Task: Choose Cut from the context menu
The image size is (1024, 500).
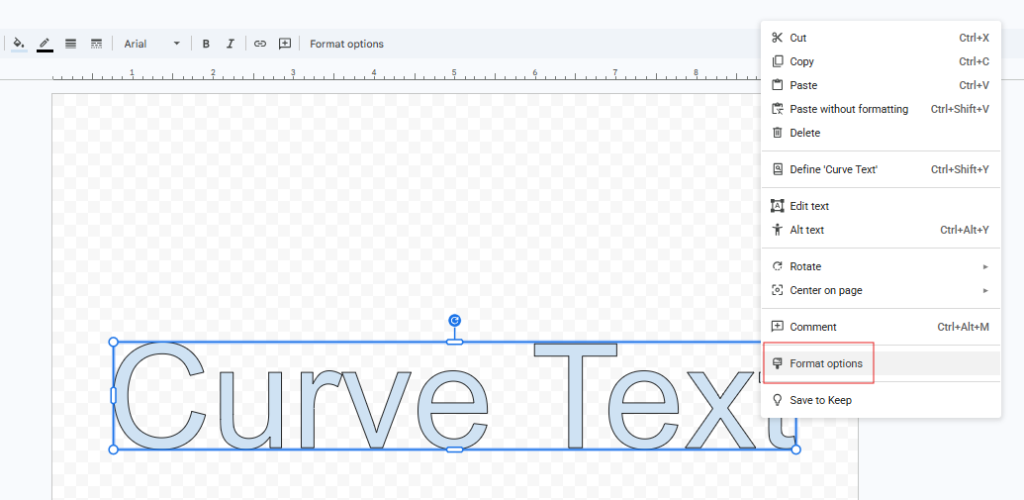Action: (798, 38)
